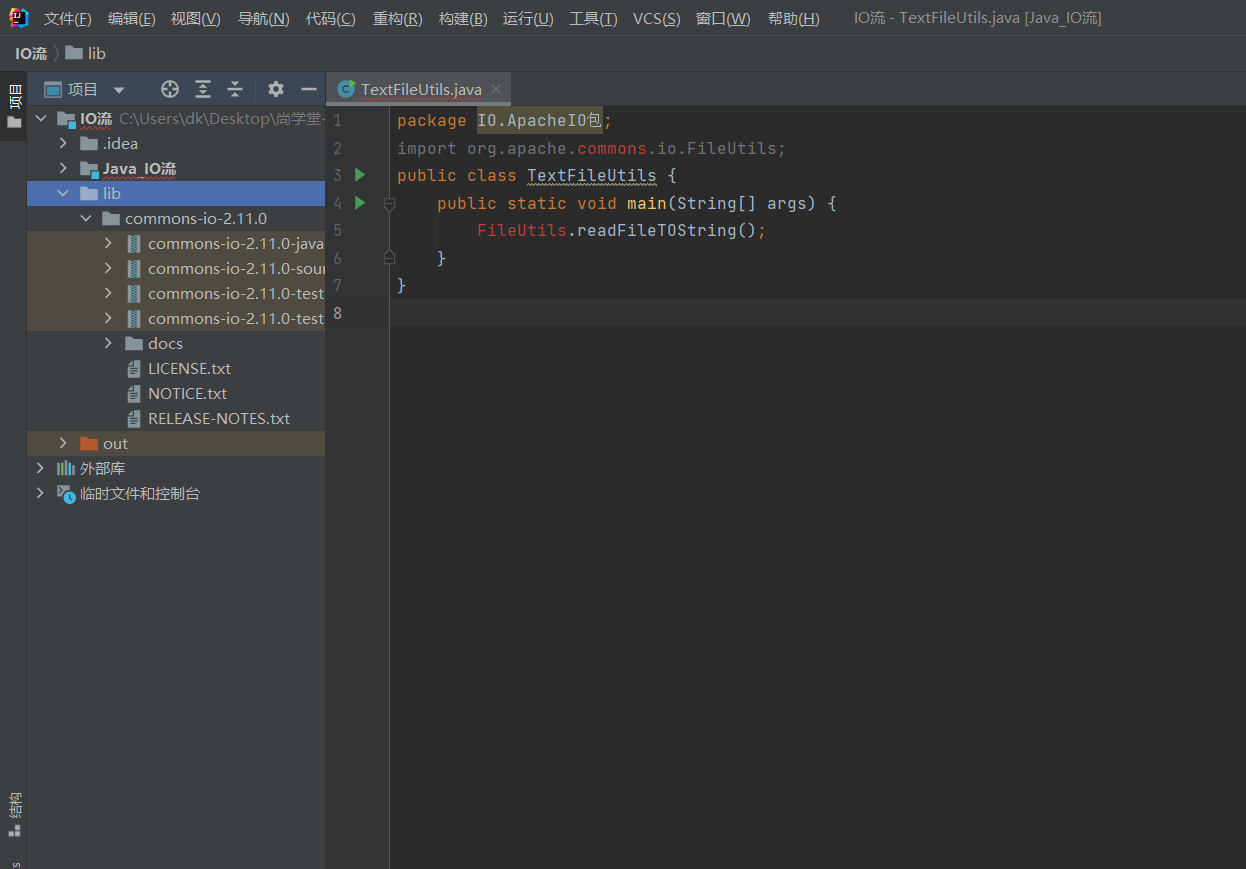Expand the commons-io-2.11.0-java jar node

108,243
